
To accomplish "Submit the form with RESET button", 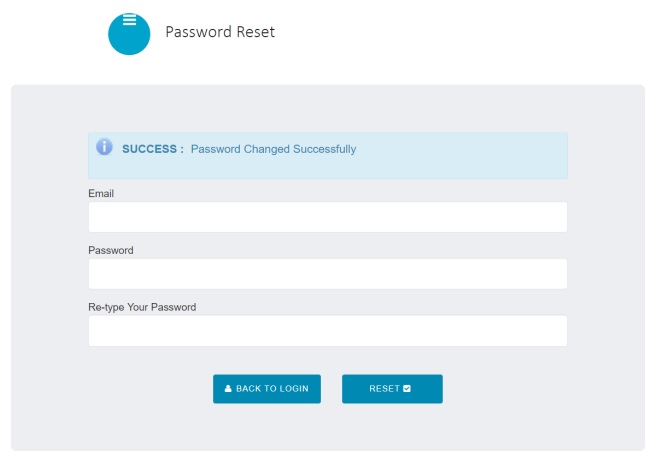I will [392, 389].
